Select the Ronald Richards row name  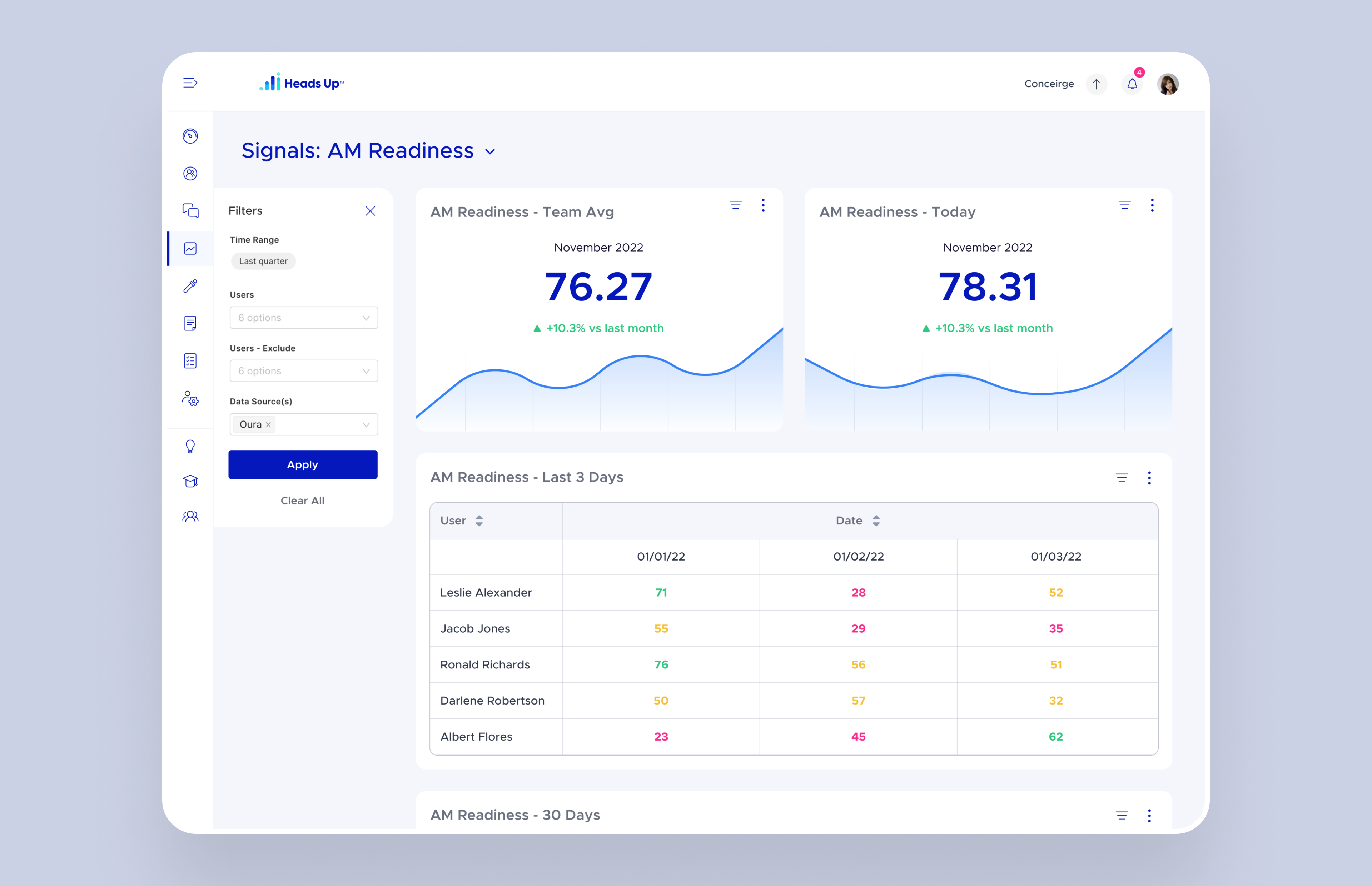[485, 664]
